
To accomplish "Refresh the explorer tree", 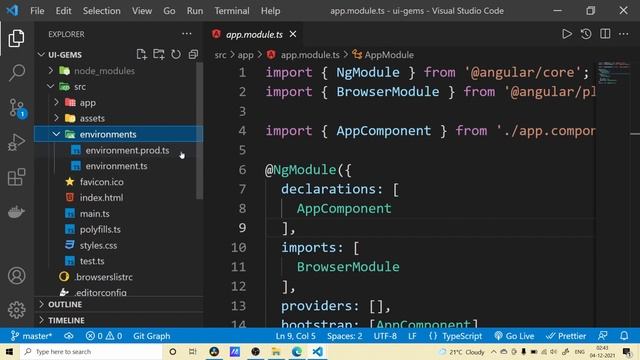I will 176,54.
